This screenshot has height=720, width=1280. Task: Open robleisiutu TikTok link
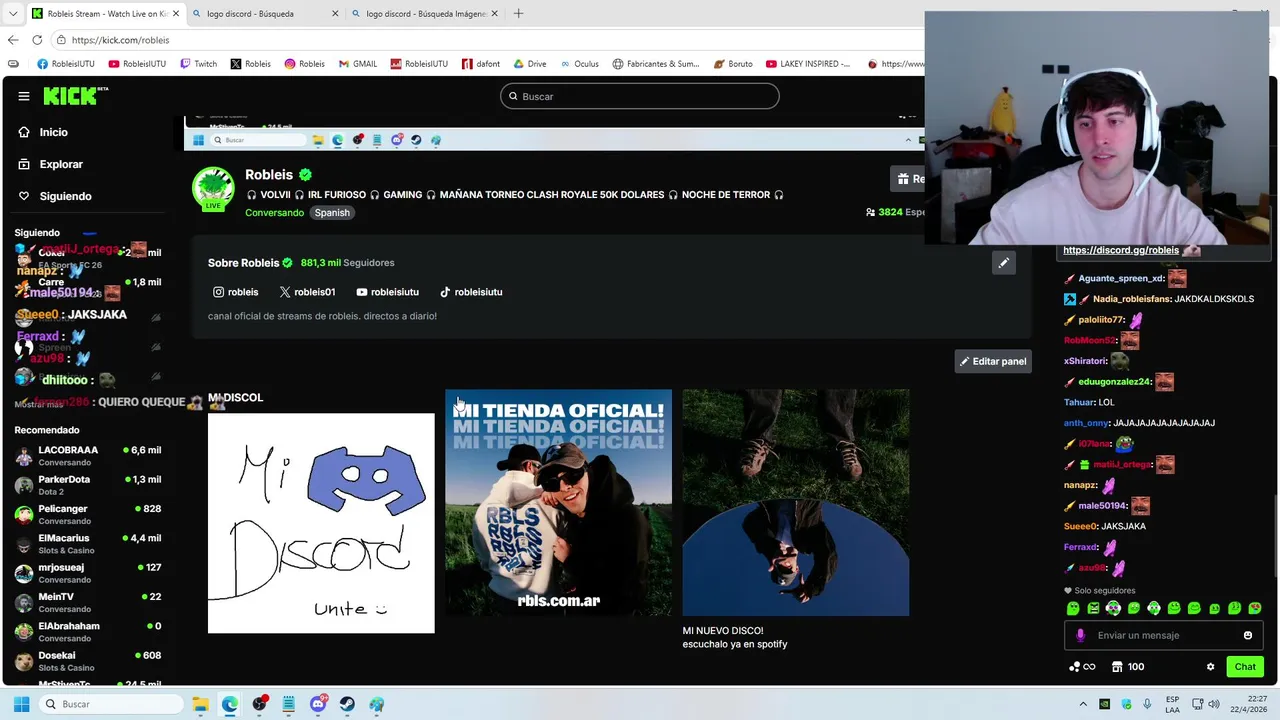pos(471,292)
